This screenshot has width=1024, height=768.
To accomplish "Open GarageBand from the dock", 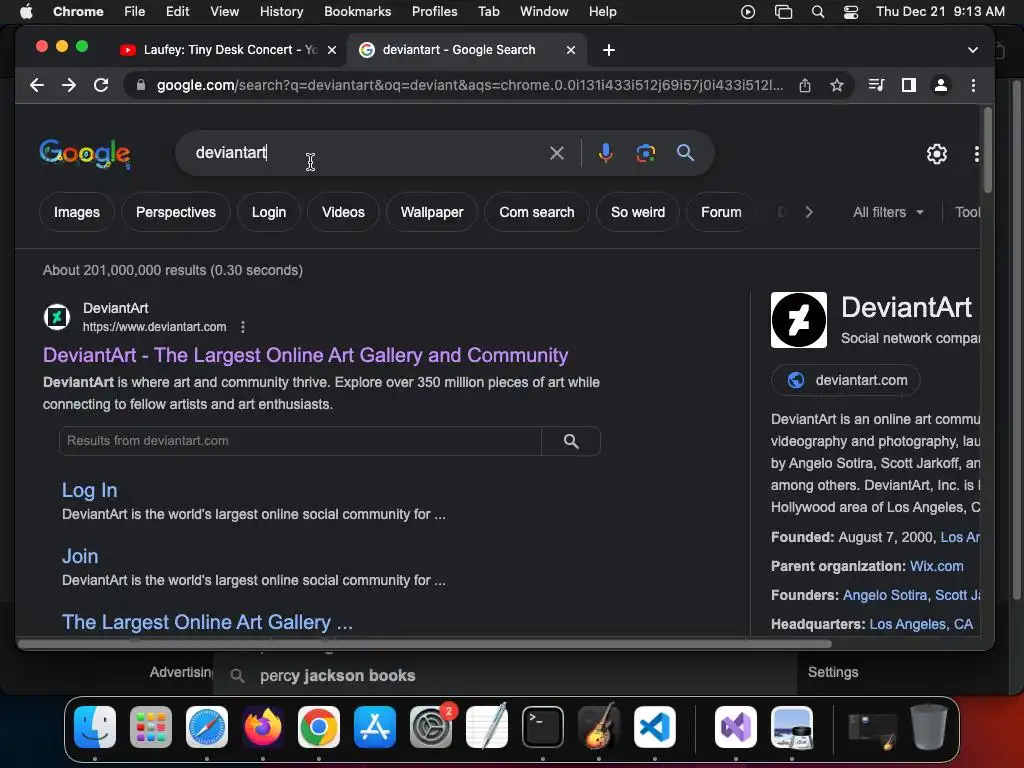I will [x=599, y=726].
